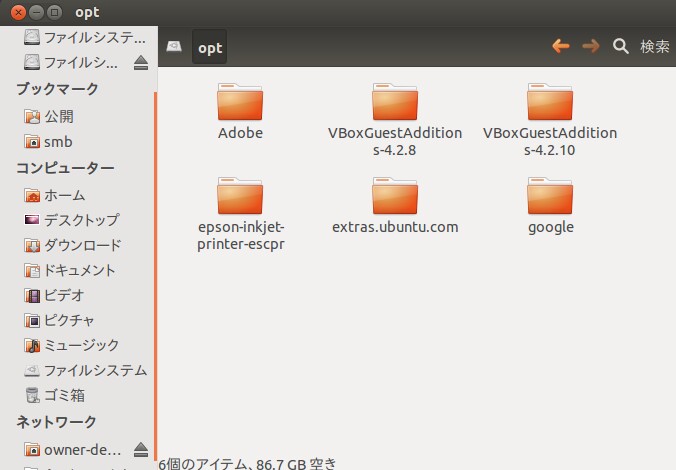Select the ファイルシ... drive with eject button
Image resolution: width=676 pixels, height=470 pixels.
point(71,63)
